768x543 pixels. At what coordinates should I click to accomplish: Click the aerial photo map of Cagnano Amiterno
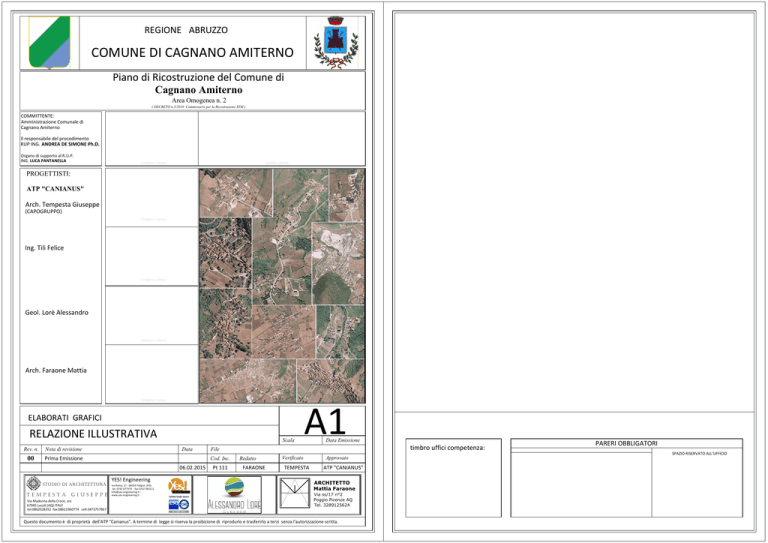pos(282,286)
